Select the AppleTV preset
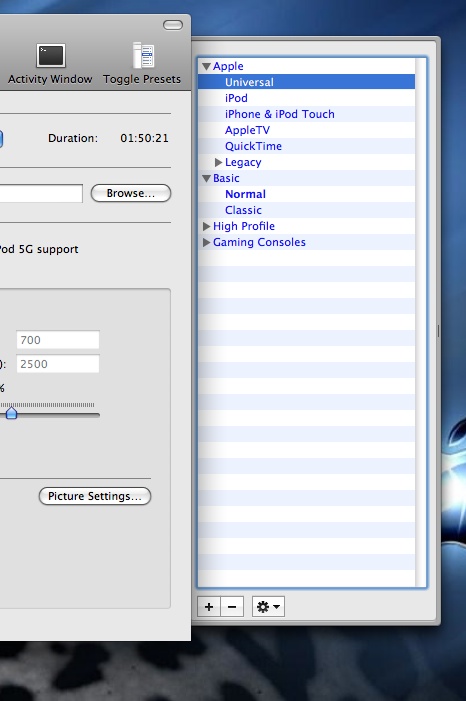Viewport: 466px width, 701px height. pos(306,130)
